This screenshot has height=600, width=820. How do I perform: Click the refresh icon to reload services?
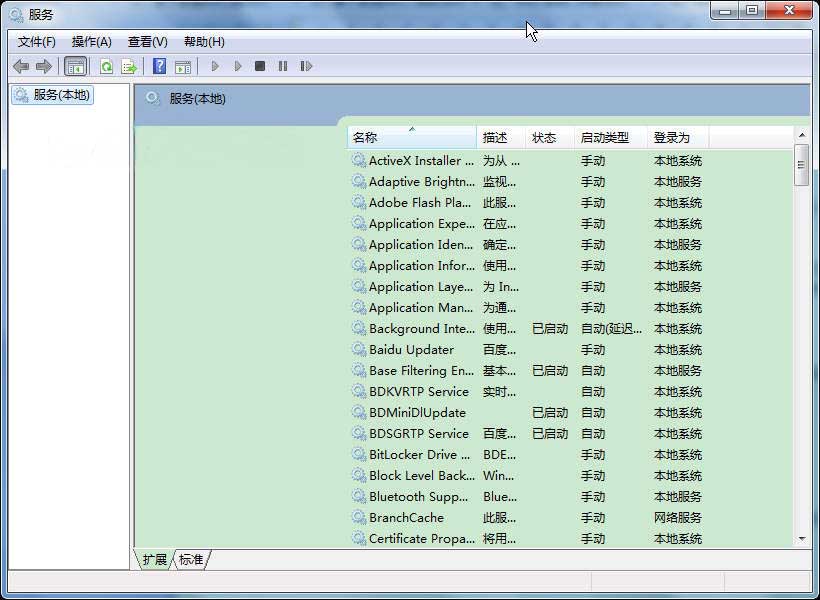point(107,66)
